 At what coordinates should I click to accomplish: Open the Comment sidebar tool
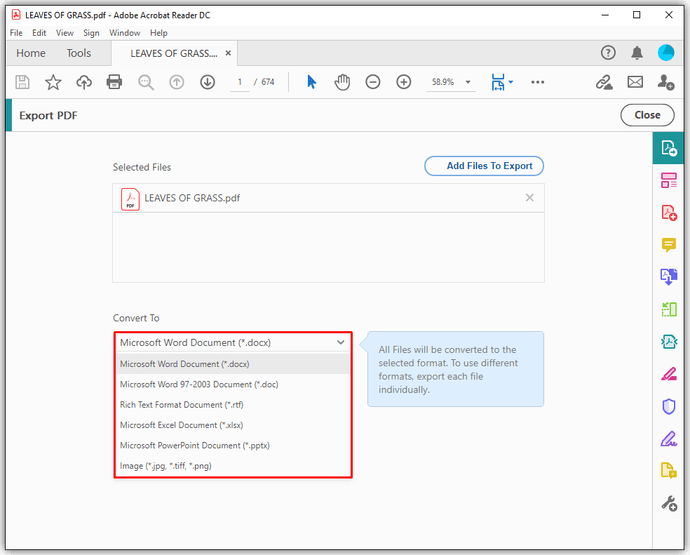tap(668, 245)
